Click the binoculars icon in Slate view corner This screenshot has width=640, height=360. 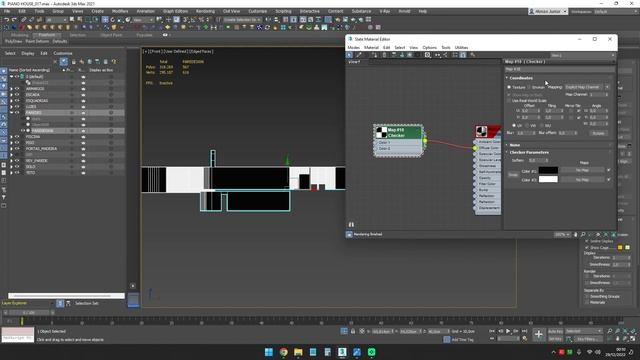point(351,224)
